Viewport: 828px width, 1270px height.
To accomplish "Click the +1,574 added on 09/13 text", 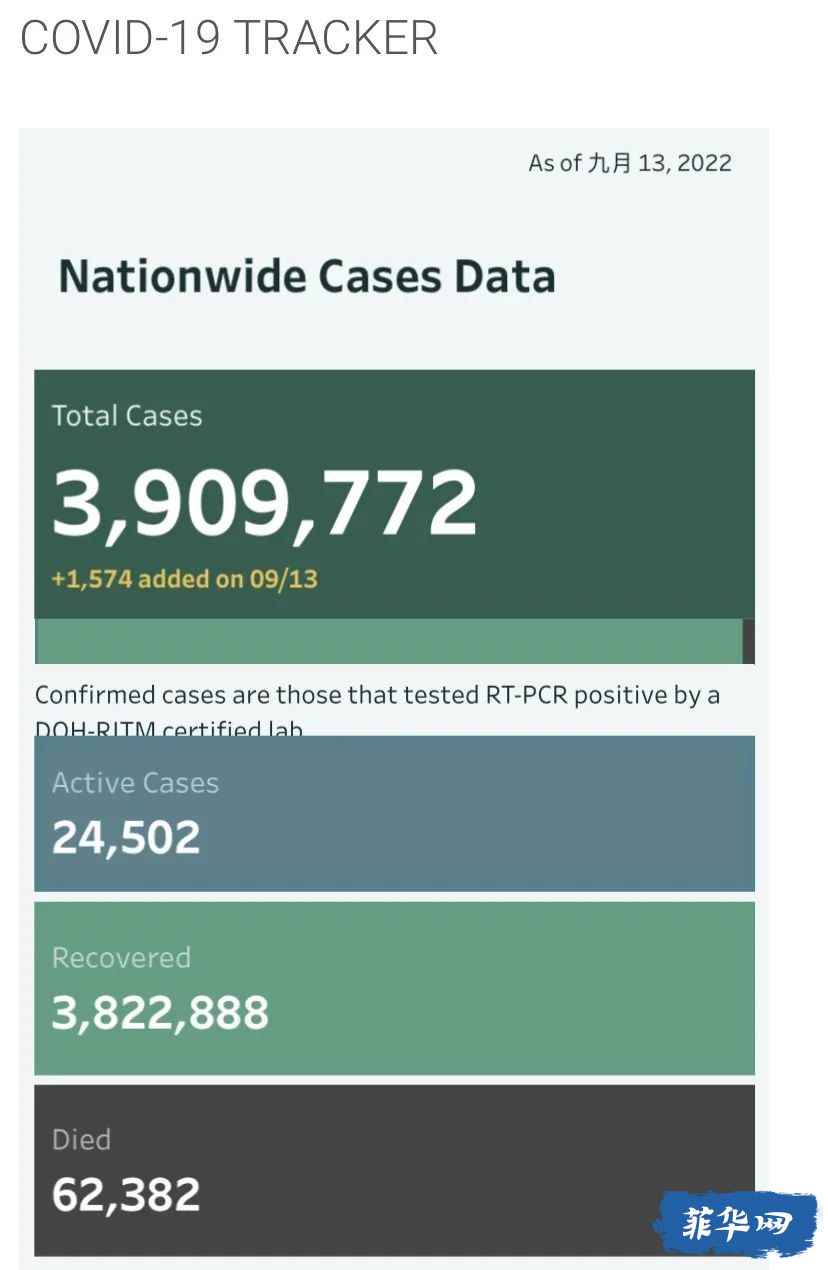I will 184,579.
